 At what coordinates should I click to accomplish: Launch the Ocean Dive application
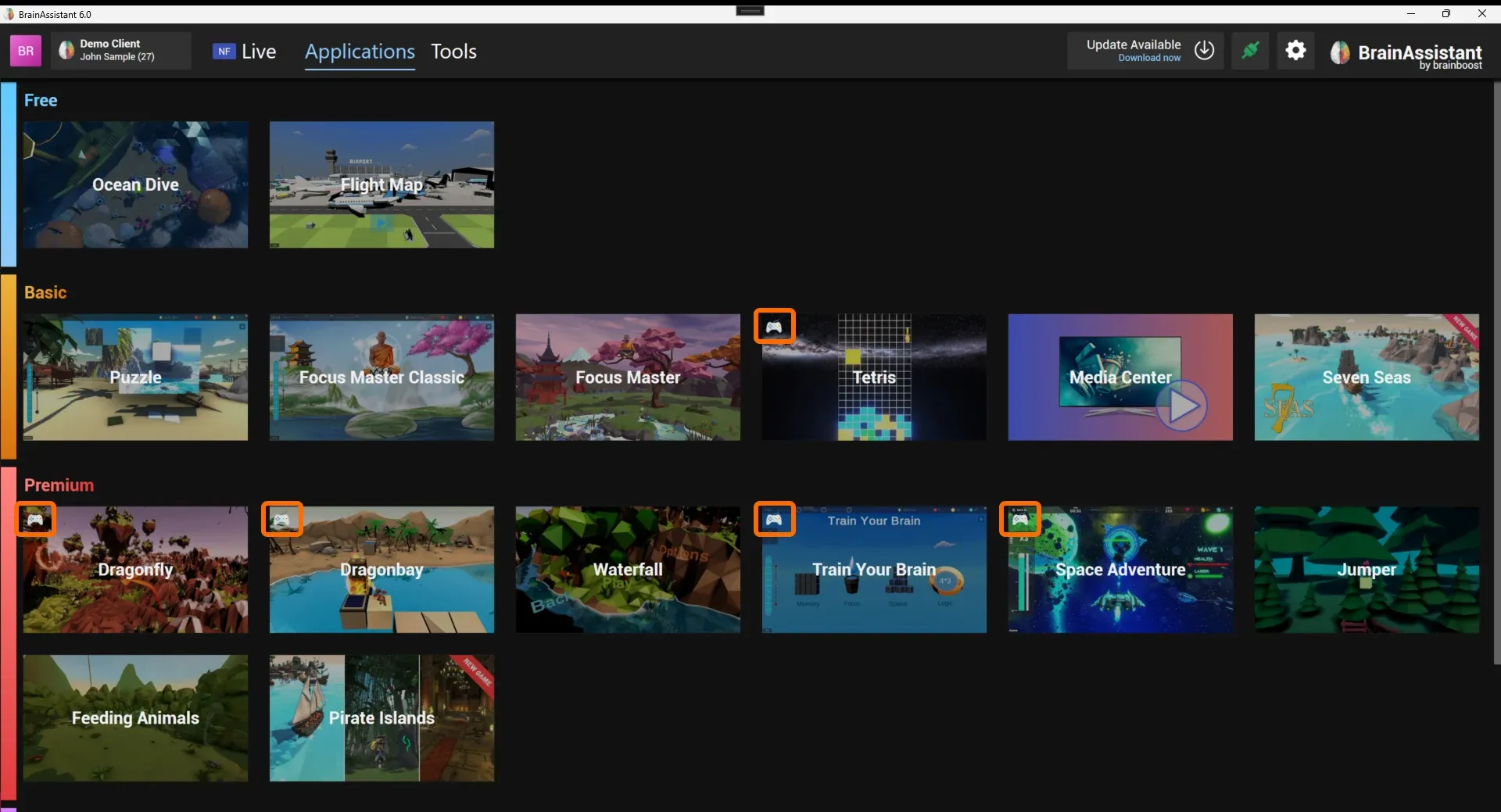(135, 184)
